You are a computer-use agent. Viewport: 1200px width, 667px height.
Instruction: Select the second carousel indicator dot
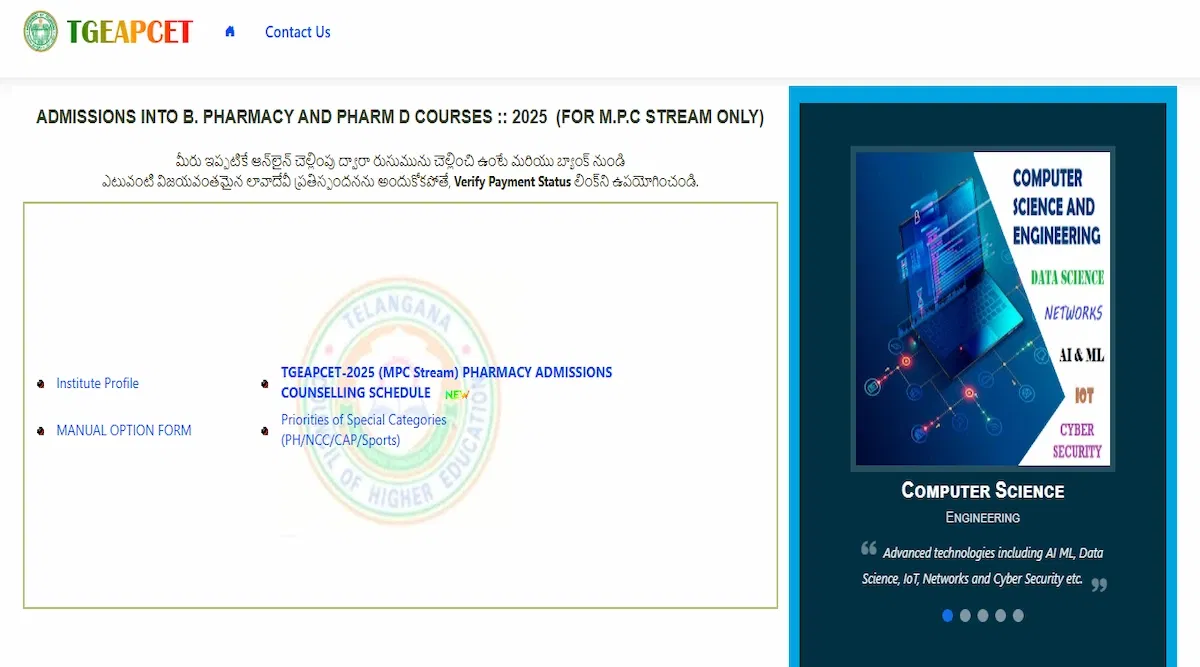point(965,616)
